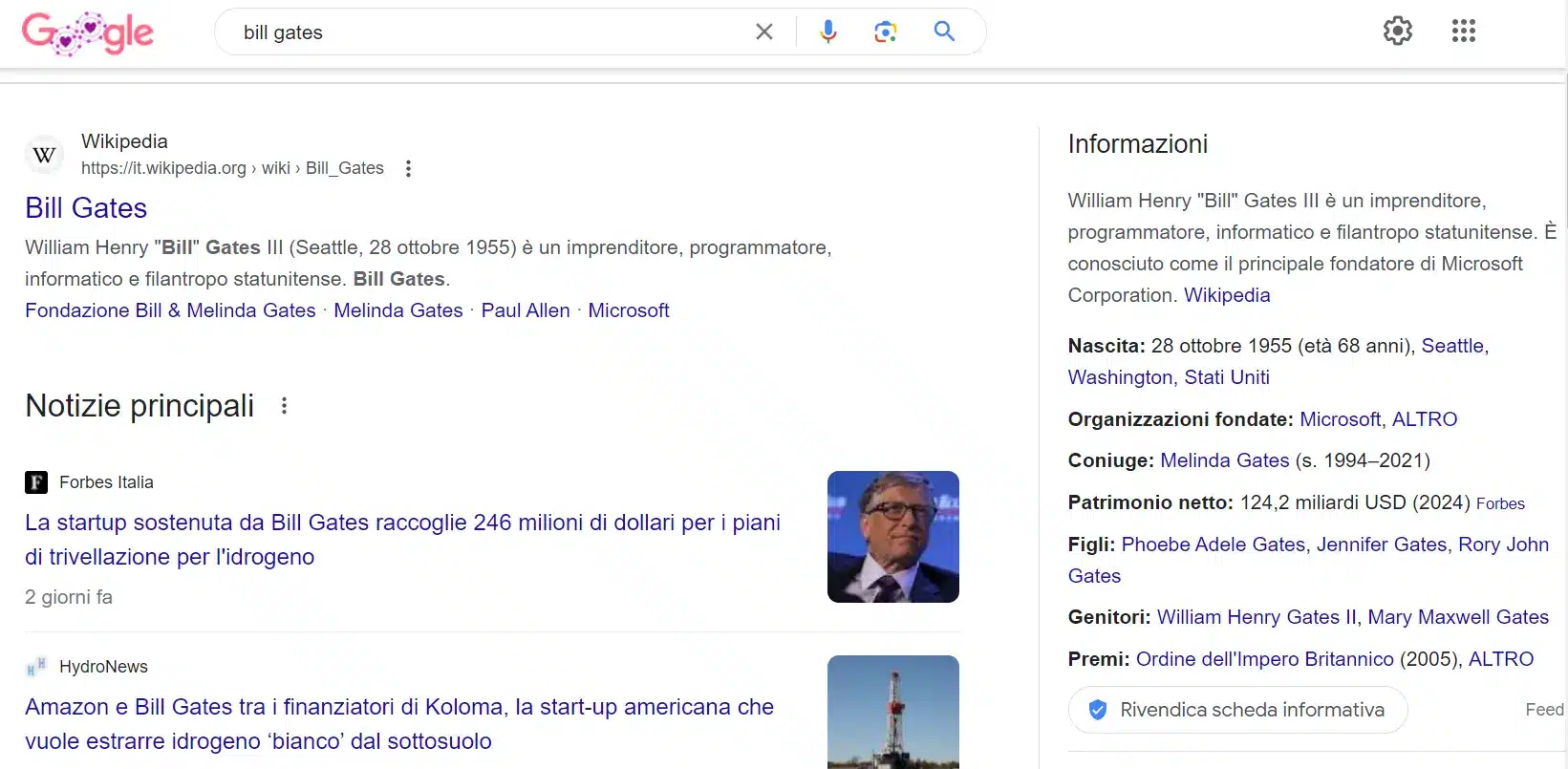Open Forbes article about hydrogen startup
Screen dimensions: 1568x769
pos(403,540)
